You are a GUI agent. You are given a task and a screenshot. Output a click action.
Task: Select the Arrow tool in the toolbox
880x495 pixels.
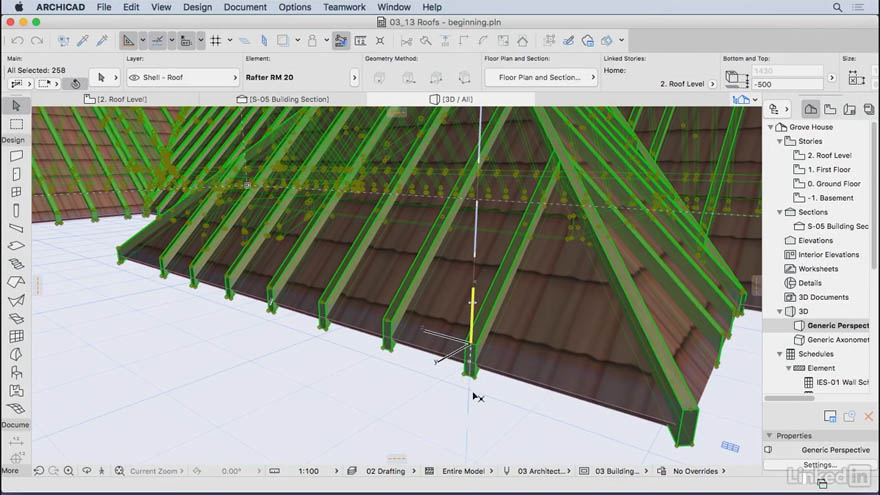pyautogui.click(x=16, y=106)
